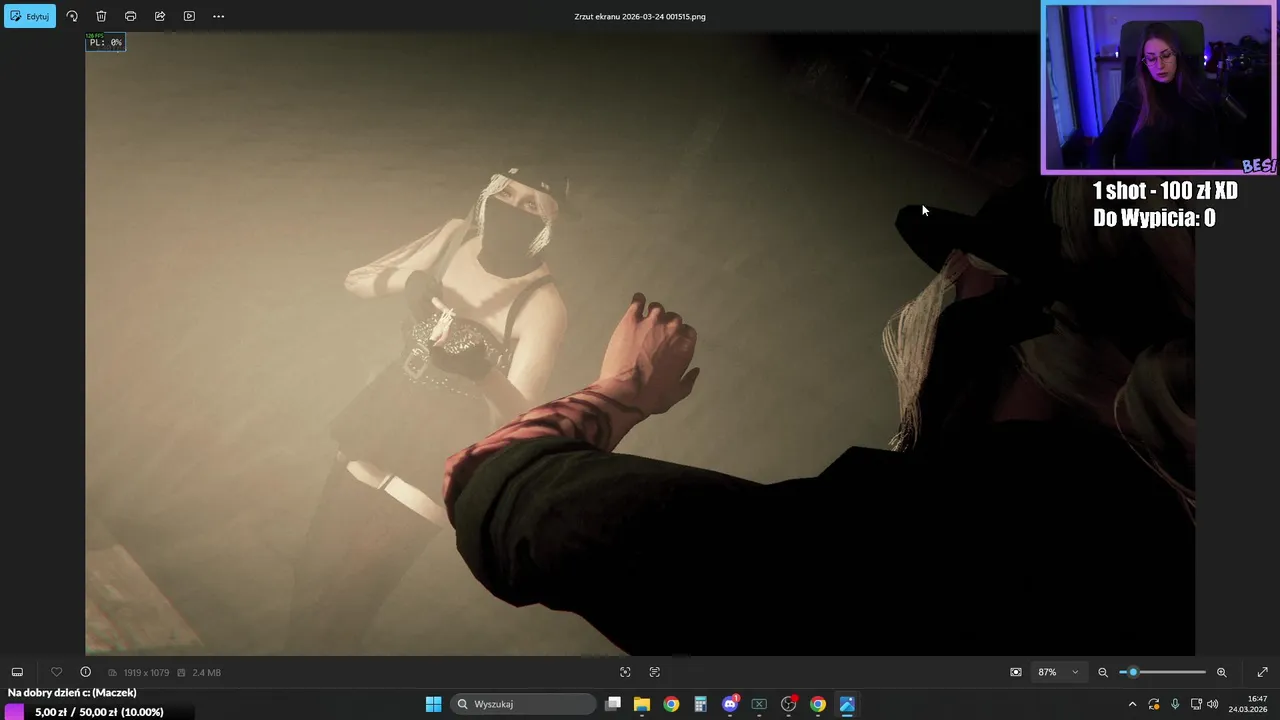
Task: Click the 1919 x 1079 dimensions text
Action: pyautogui.click(x=146, y=673)
